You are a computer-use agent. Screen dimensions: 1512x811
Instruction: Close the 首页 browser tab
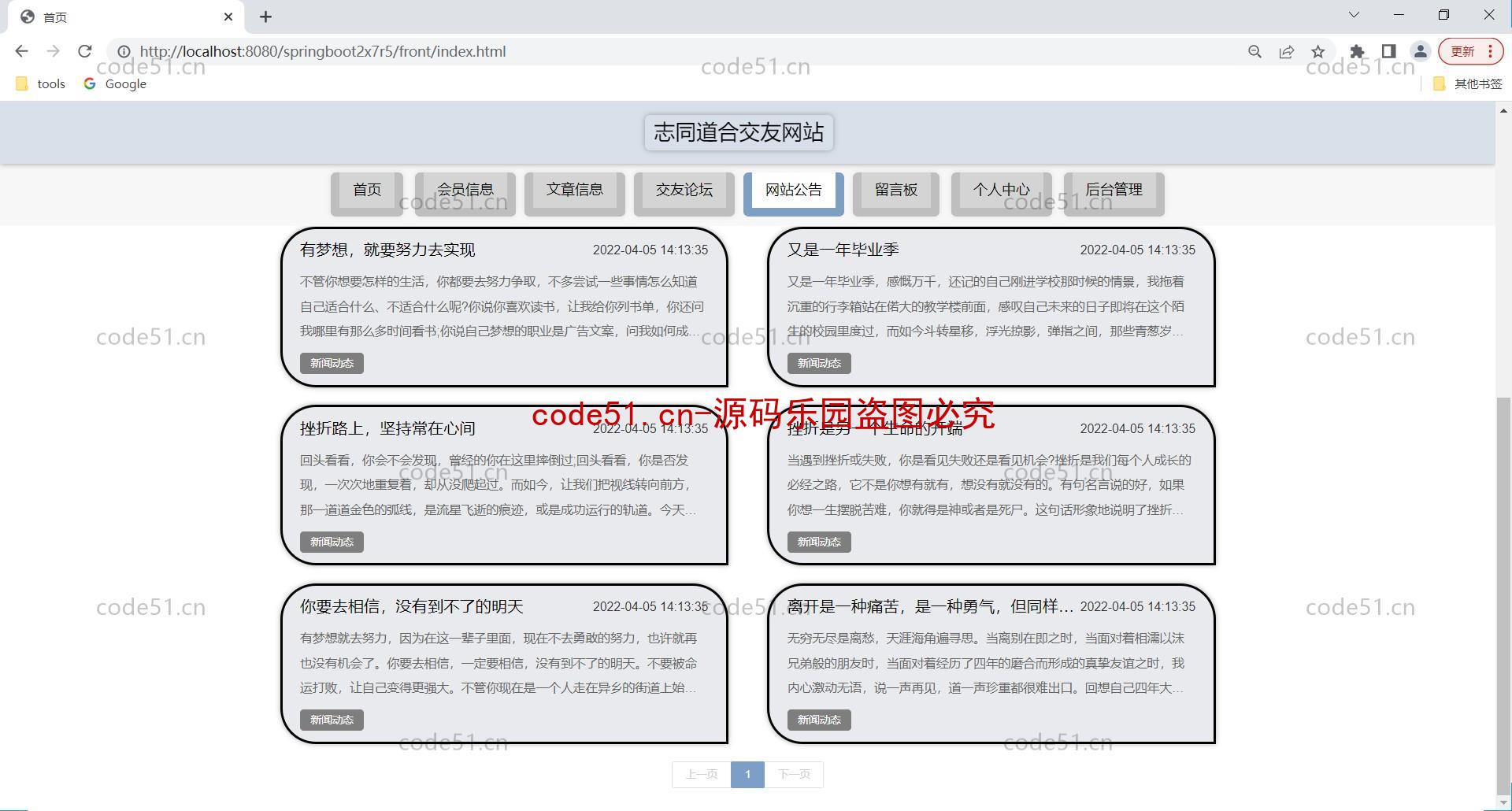(x=228, y=17)
